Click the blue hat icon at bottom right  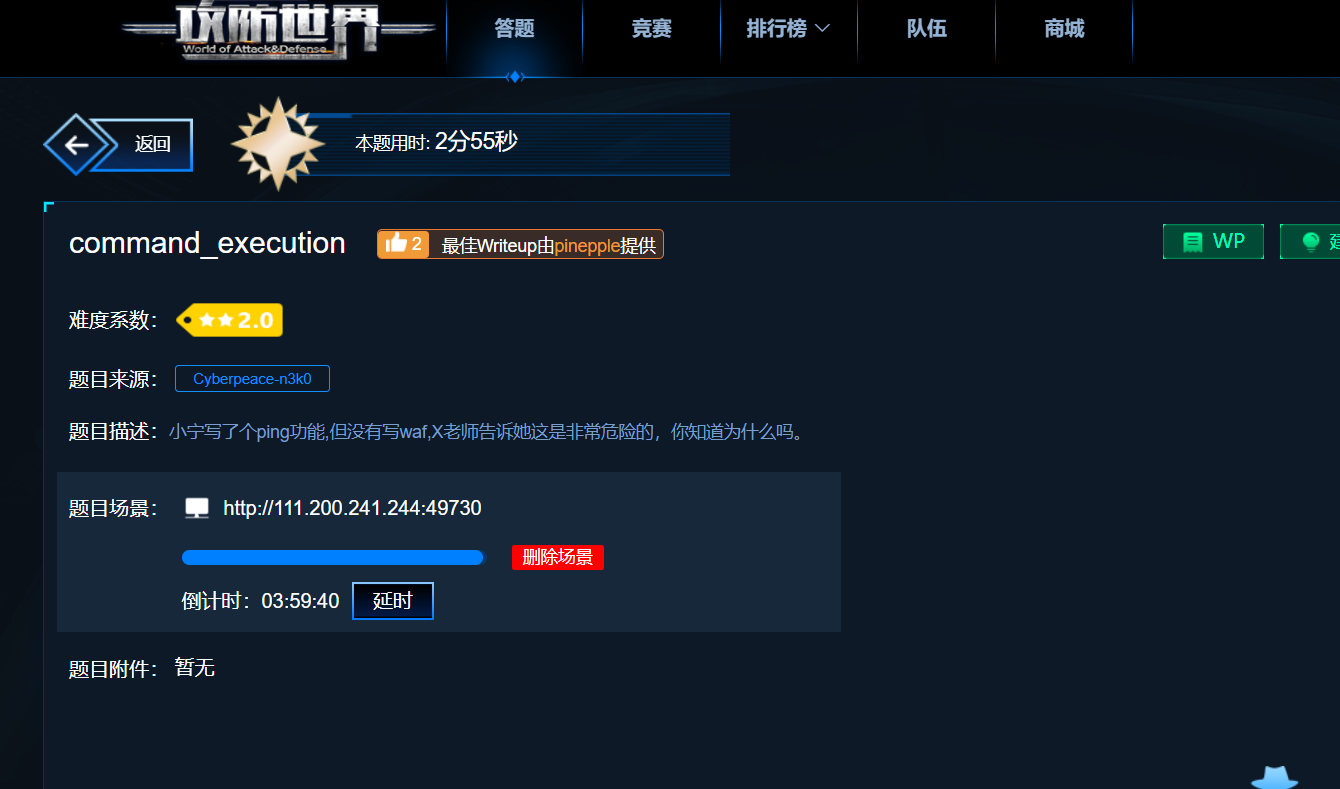pos(1275,777)
